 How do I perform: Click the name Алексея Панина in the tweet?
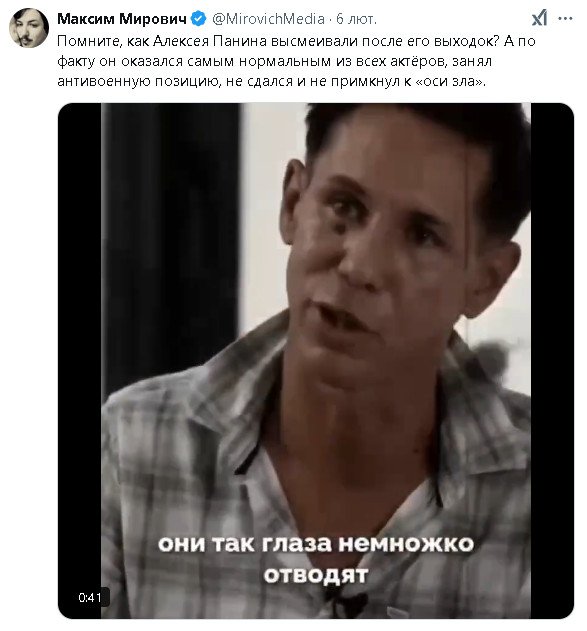[210, 41]
